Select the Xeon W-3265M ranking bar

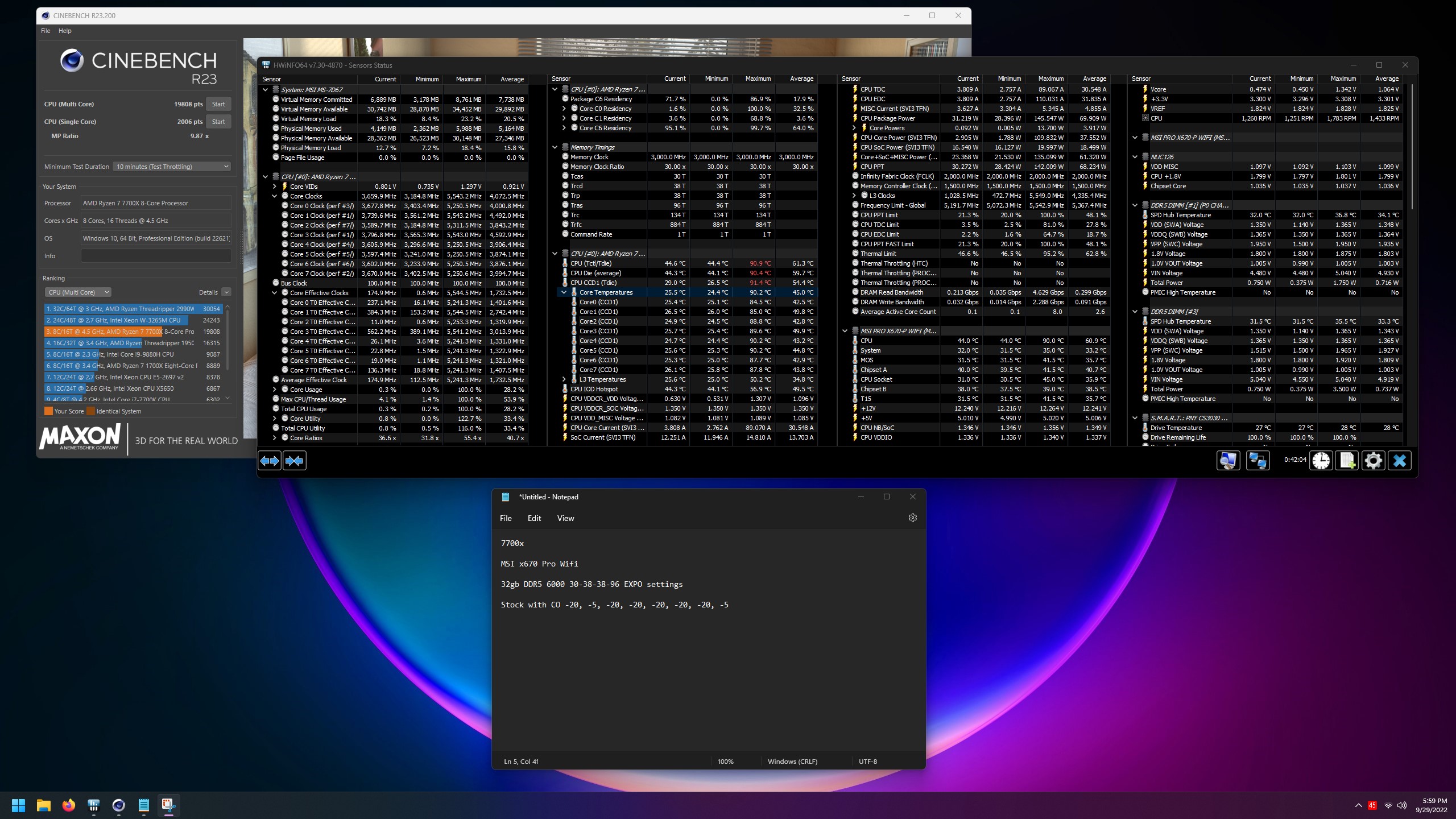pos(133,320)
